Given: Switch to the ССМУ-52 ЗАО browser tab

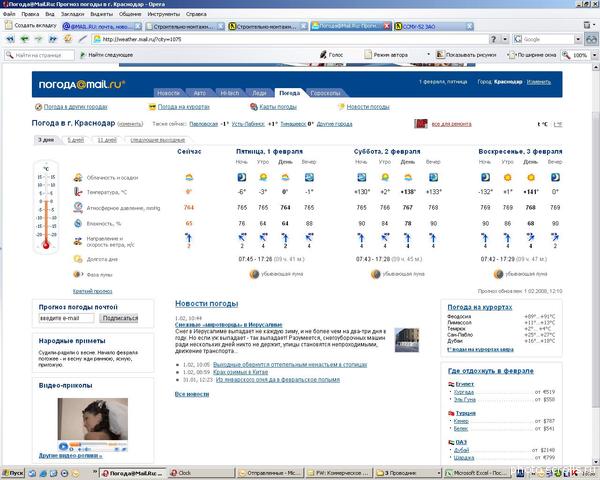Looking at the screenshot, I should (x=434, y=26).
